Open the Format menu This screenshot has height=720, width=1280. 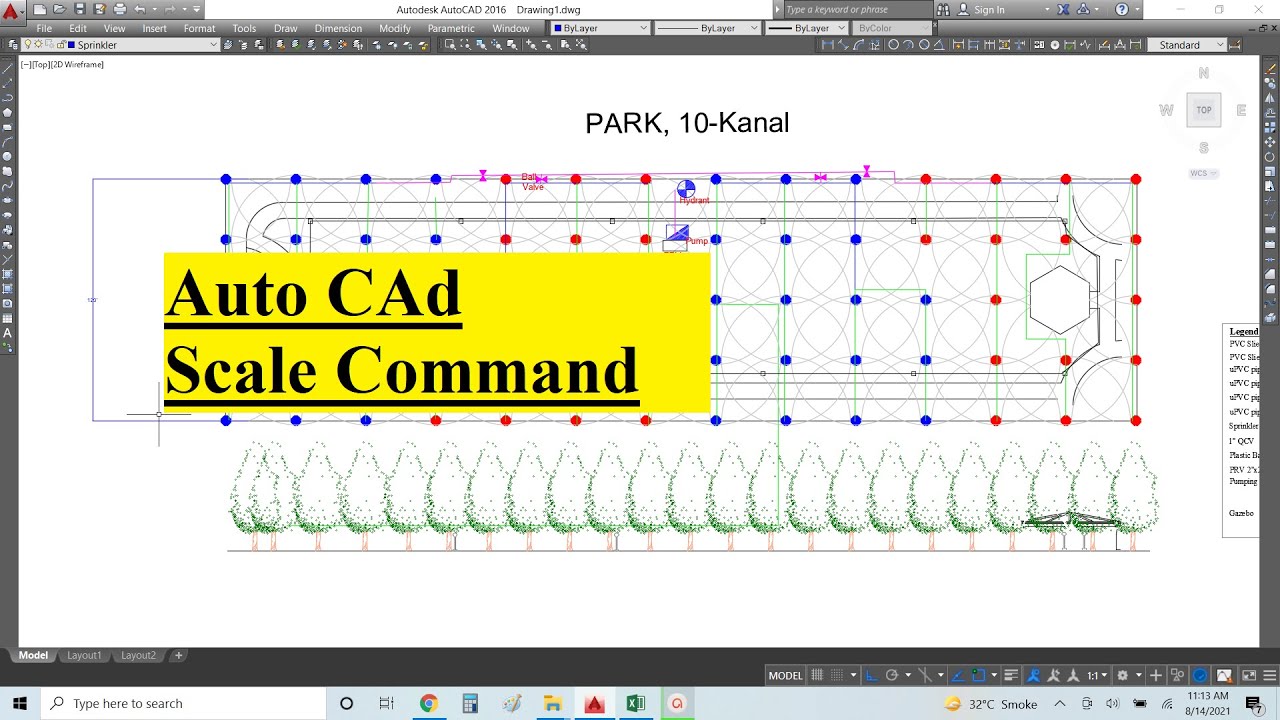(x=199, y=28)
